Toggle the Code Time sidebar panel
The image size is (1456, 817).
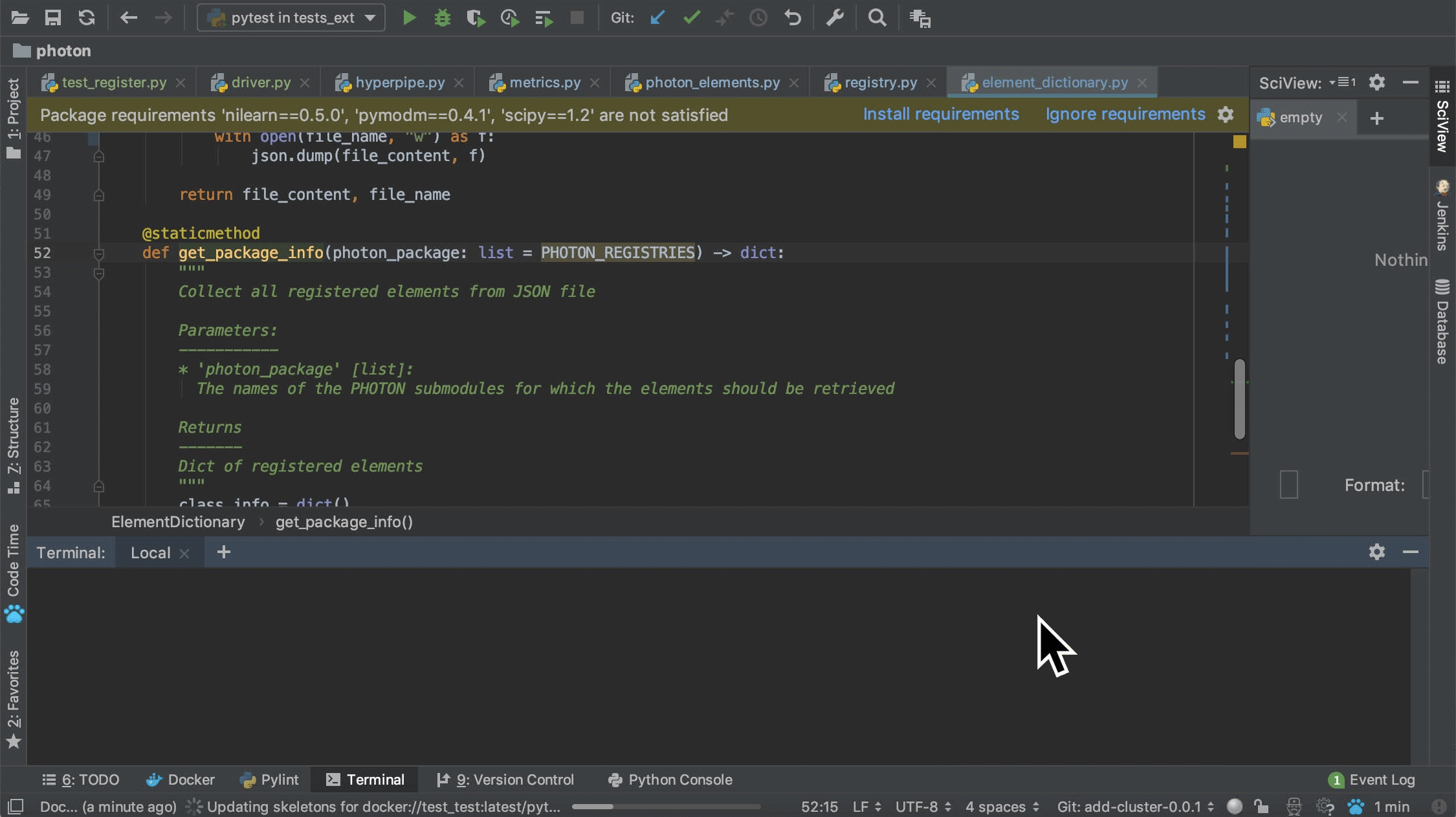coord(14,572)
